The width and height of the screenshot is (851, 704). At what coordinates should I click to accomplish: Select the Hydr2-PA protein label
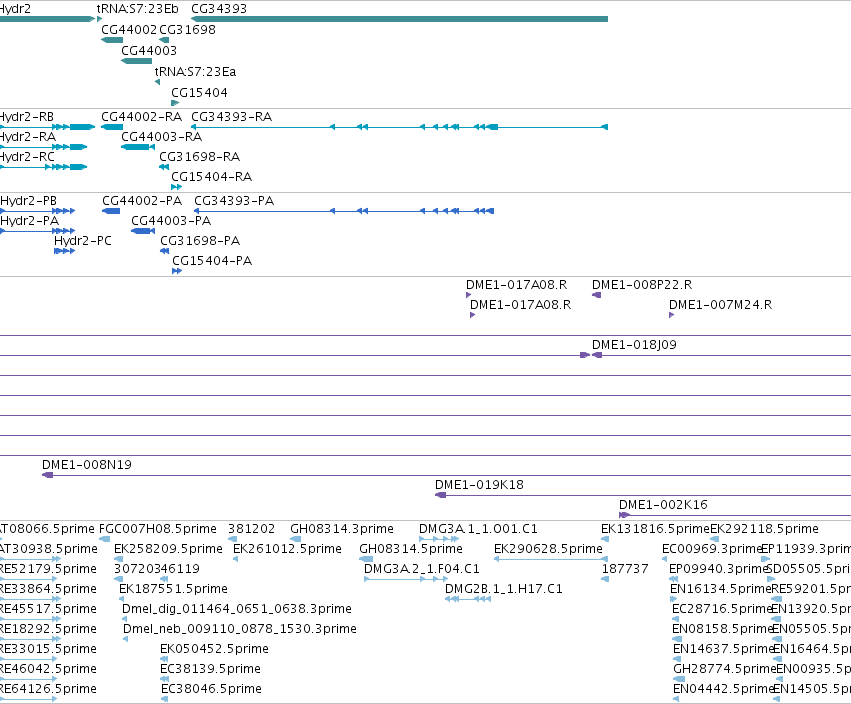click(x=29, y=221)
